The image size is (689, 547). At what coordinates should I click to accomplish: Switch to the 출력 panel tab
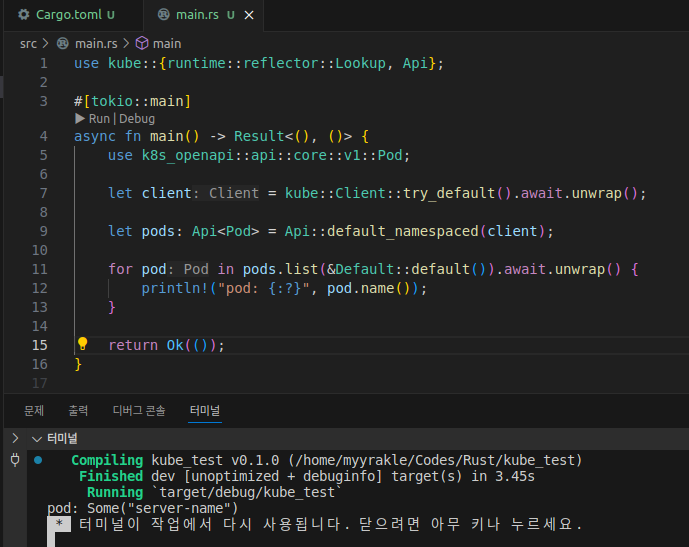[78, 410]
